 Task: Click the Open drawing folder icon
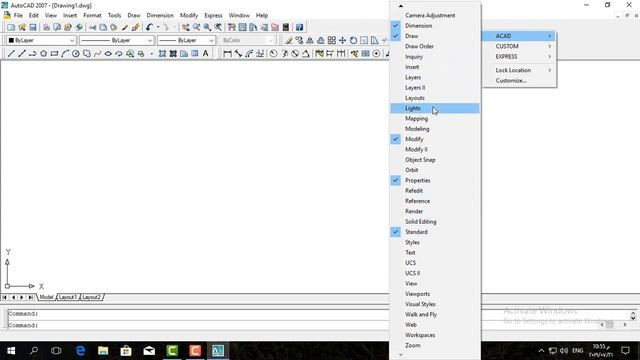coord(22,27)
